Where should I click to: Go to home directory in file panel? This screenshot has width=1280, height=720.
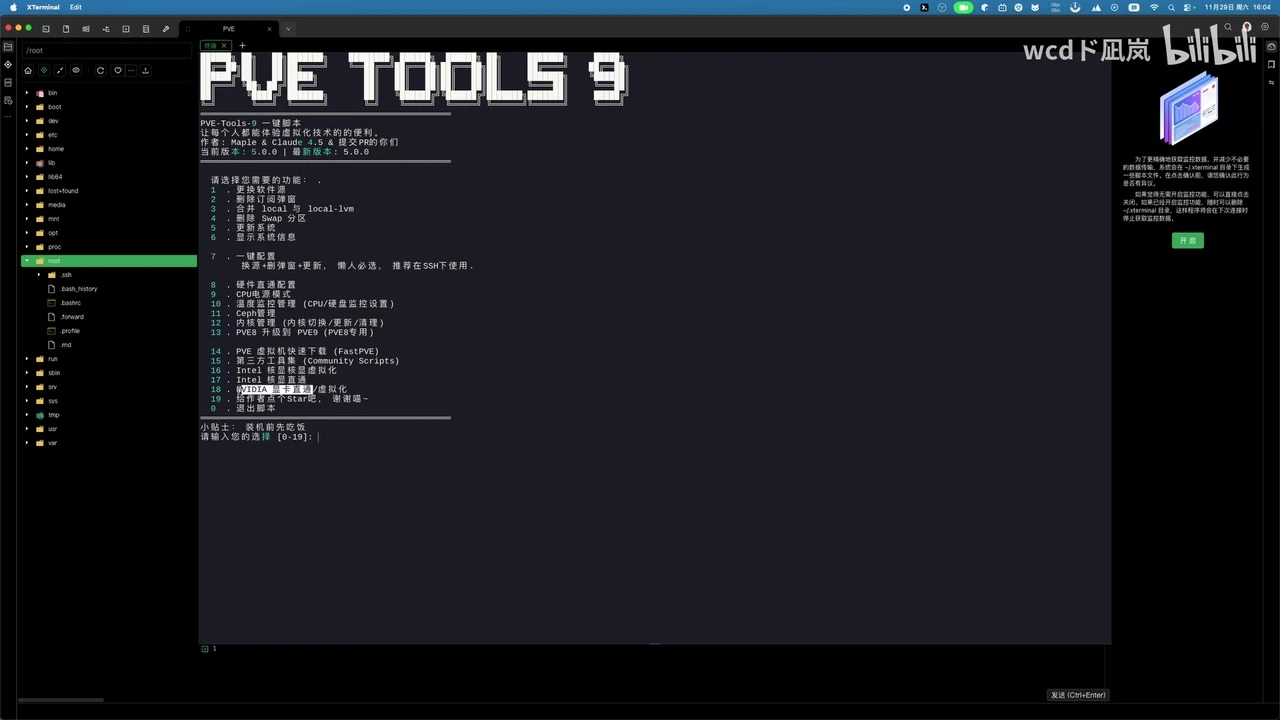click(28, 70)
